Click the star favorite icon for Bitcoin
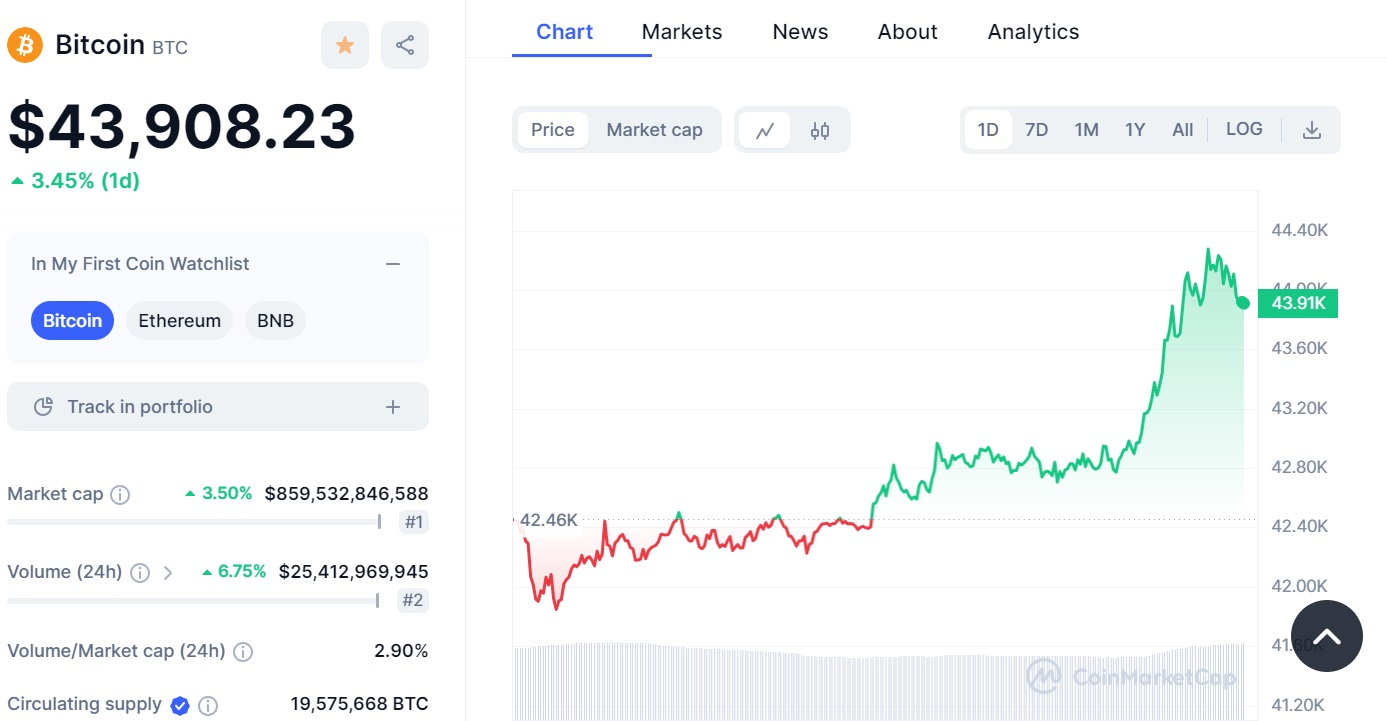 (345, 45)
